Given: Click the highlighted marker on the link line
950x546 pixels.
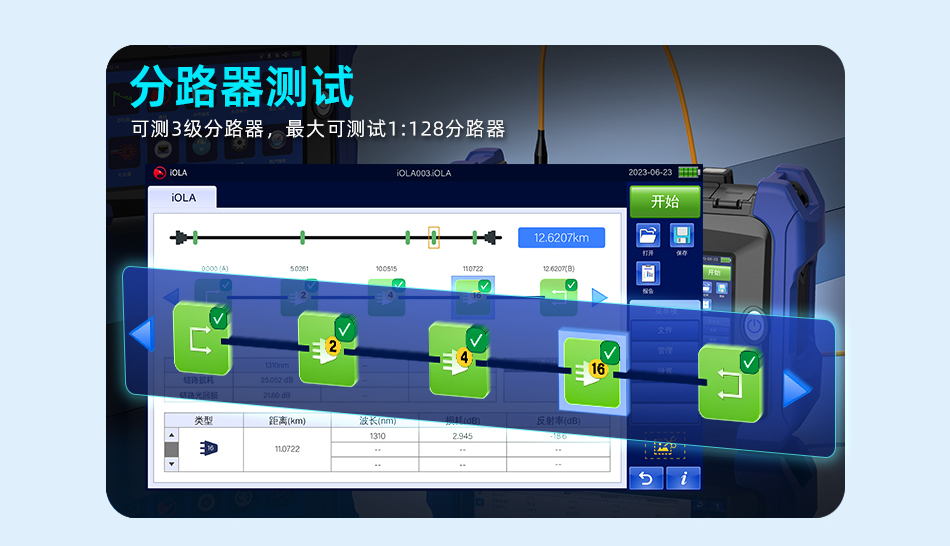Looking at the screenshot, I should (434, 238).
